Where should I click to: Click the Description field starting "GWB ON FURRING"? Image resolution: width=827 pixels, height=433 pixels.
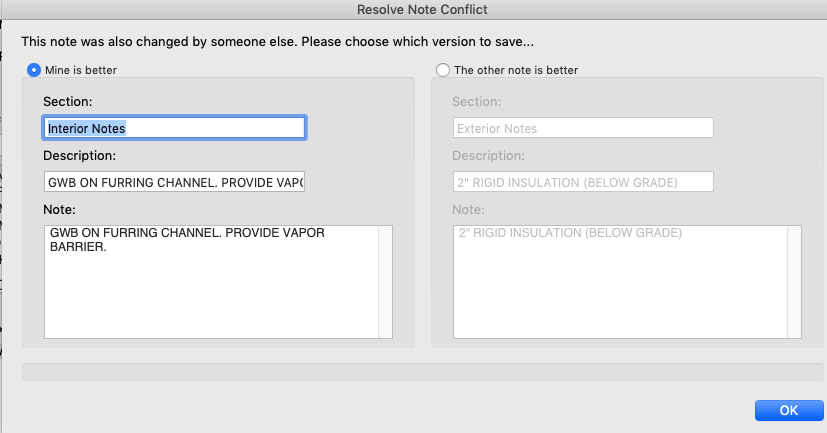(174, 182)
